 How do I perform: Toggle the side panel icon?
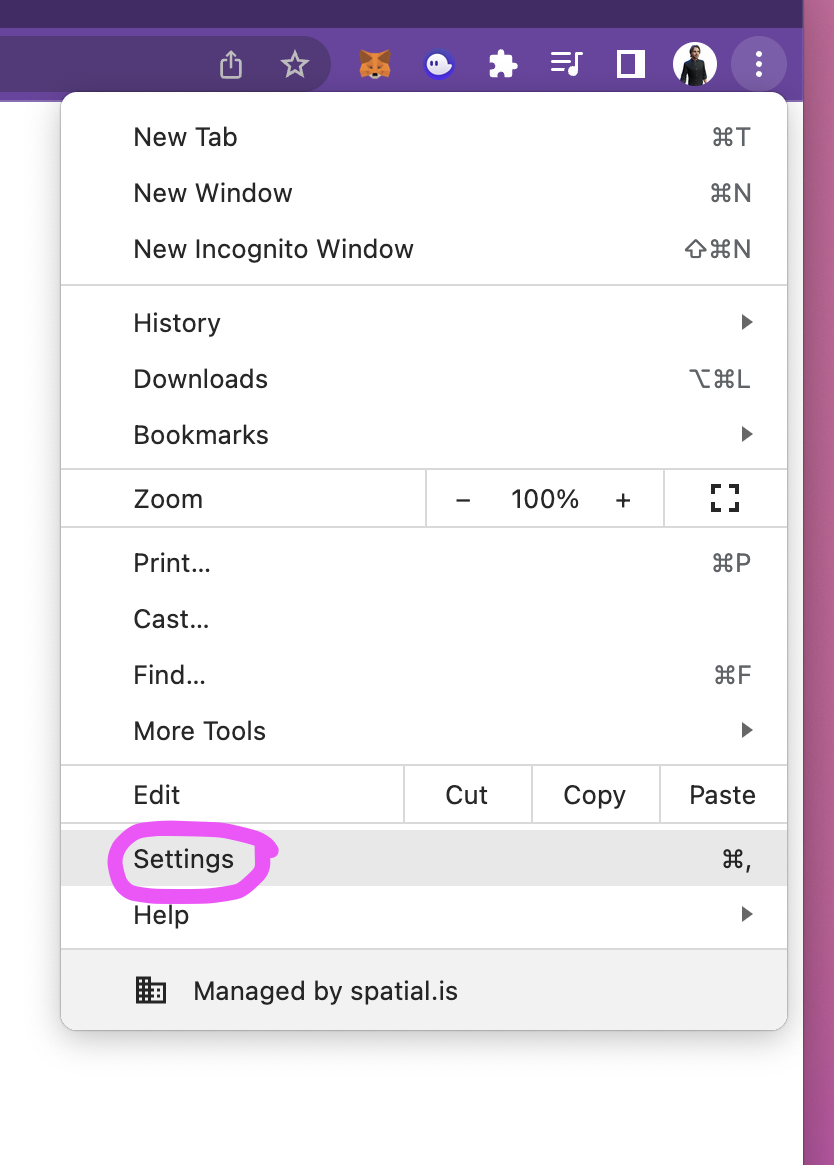(630, 64)
